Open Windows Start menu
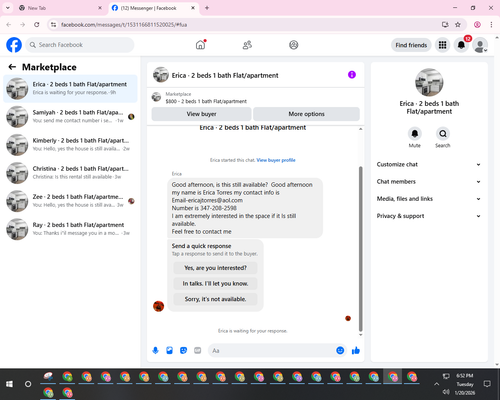Viewport: 500px width, 400px height. [x=9, y=384]
